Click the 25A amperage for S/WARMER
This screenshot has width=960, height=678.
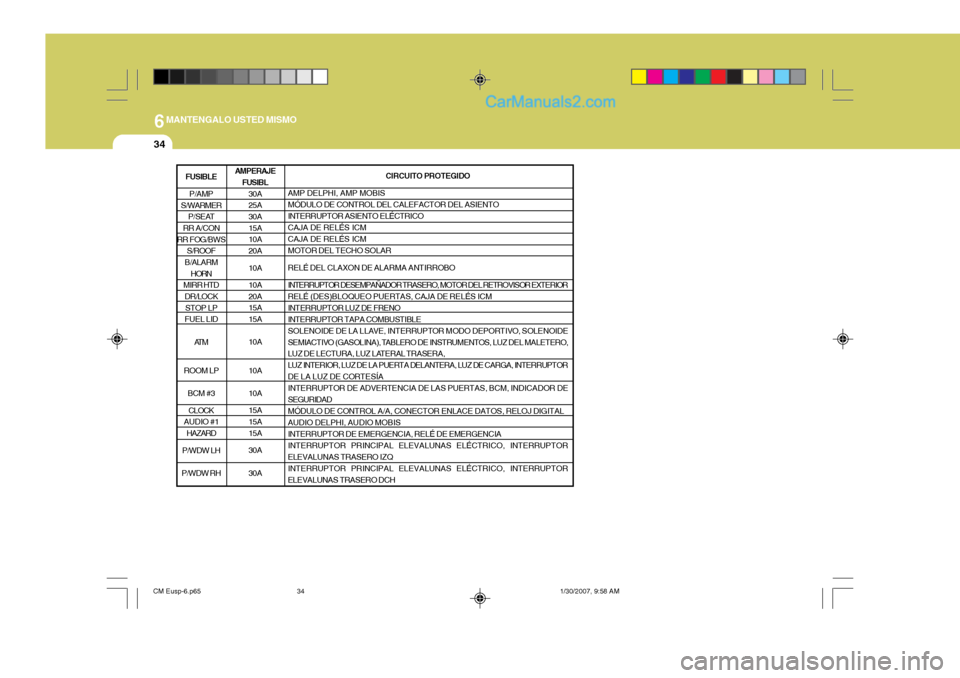(x=255, y=205)
